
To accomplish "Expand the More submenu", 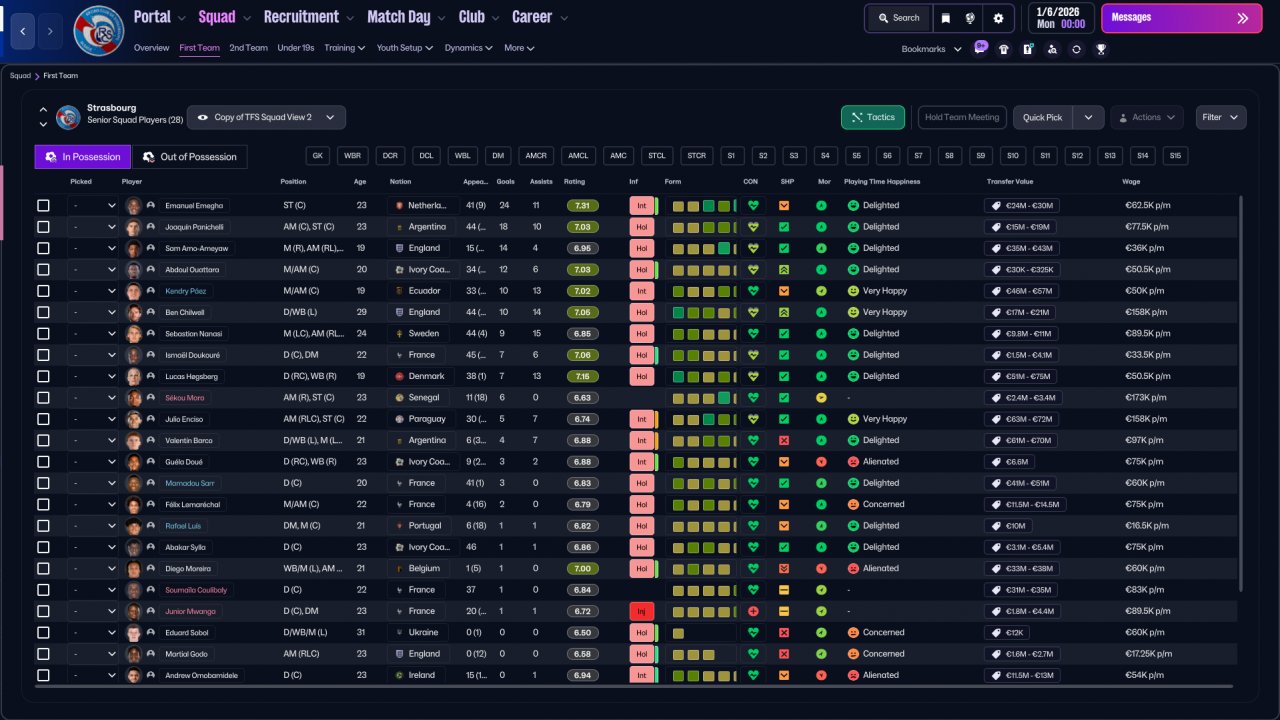I will point(519,48).
